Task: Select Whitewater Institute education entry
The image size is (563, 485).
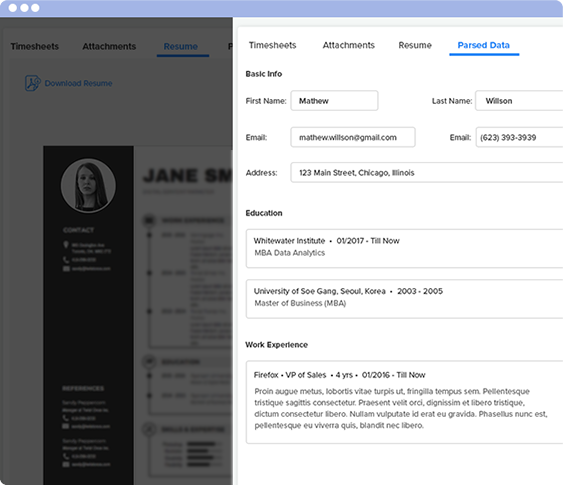Action: click(404, 248)
